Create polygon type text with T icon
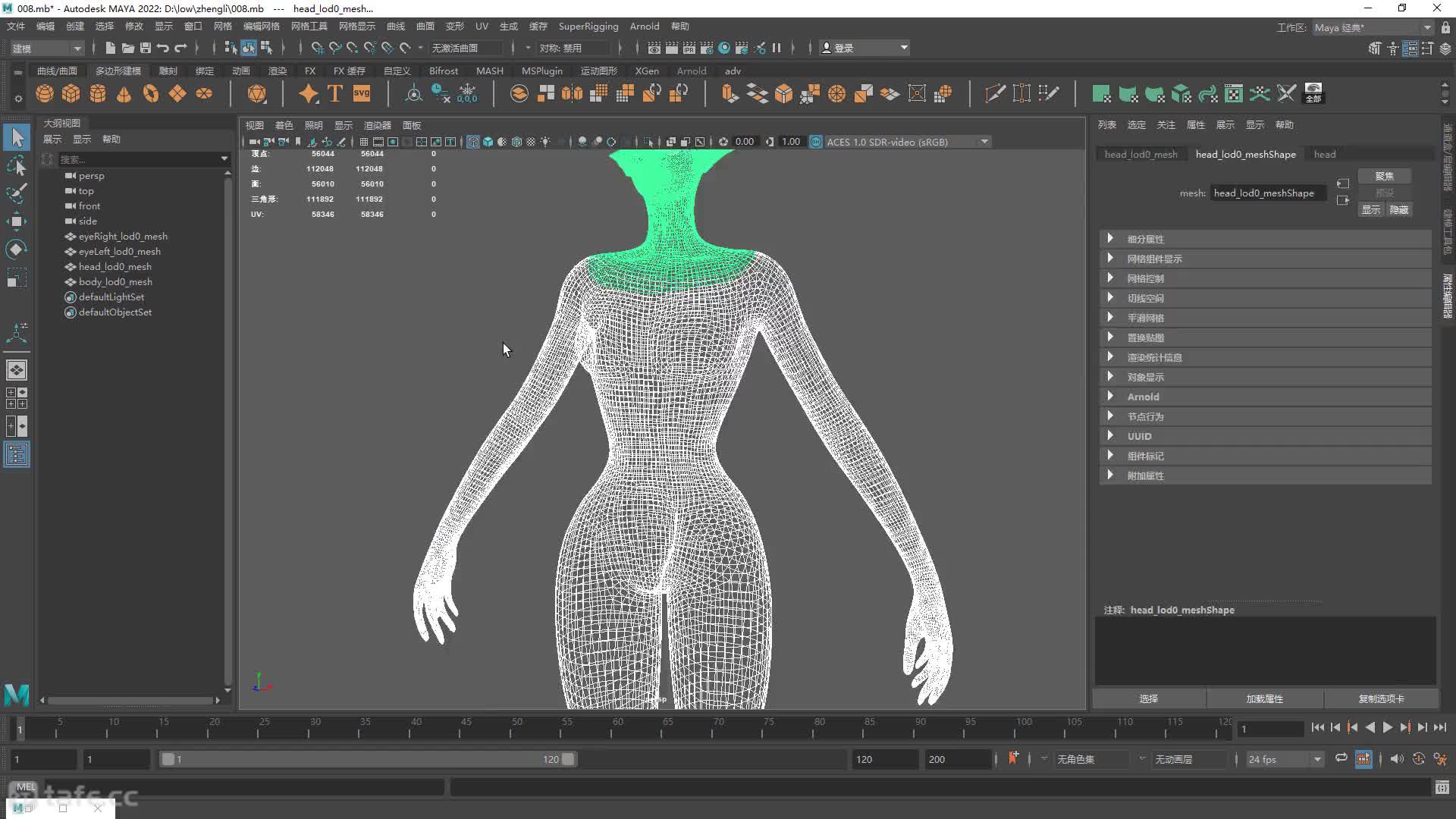The height and width of the screenshot is (819, 1456). [x=335, y=93]
